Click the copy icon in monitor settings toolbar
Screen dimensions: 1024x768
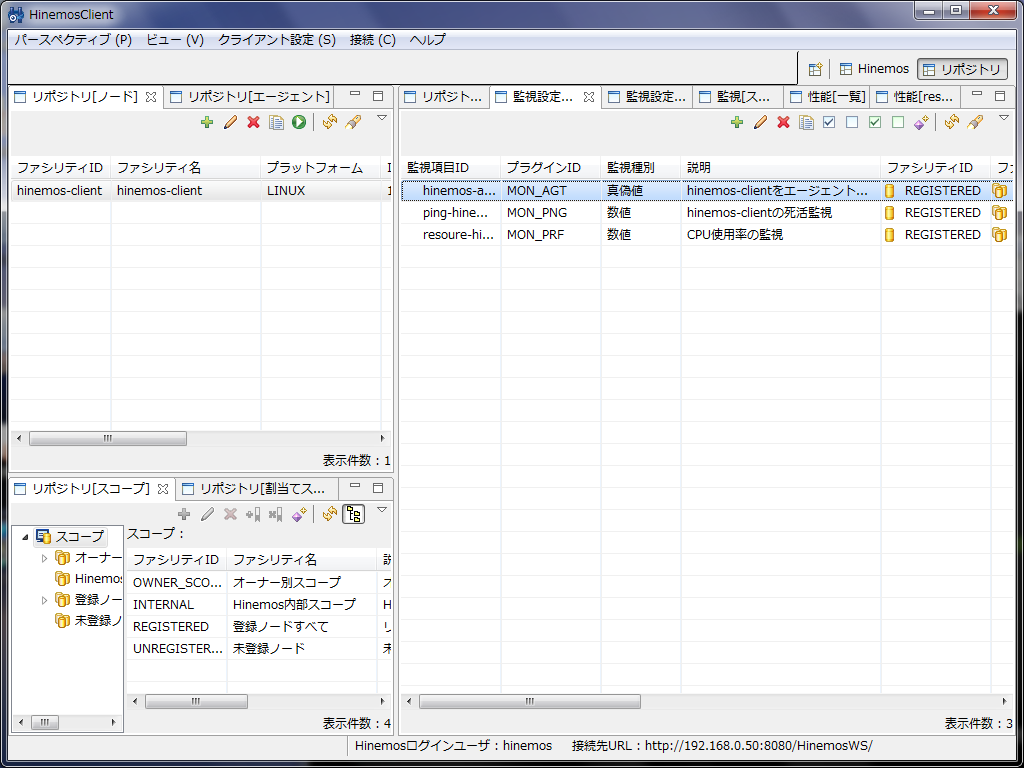[807, 122]
